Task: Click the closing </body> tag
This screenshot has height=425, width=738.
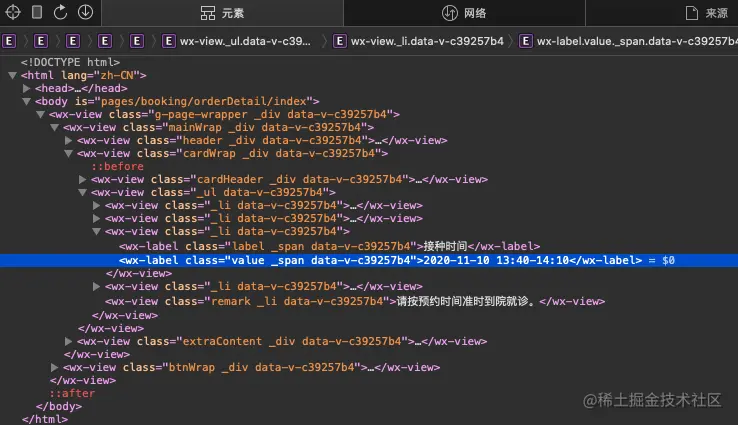Action: [59, 406]
